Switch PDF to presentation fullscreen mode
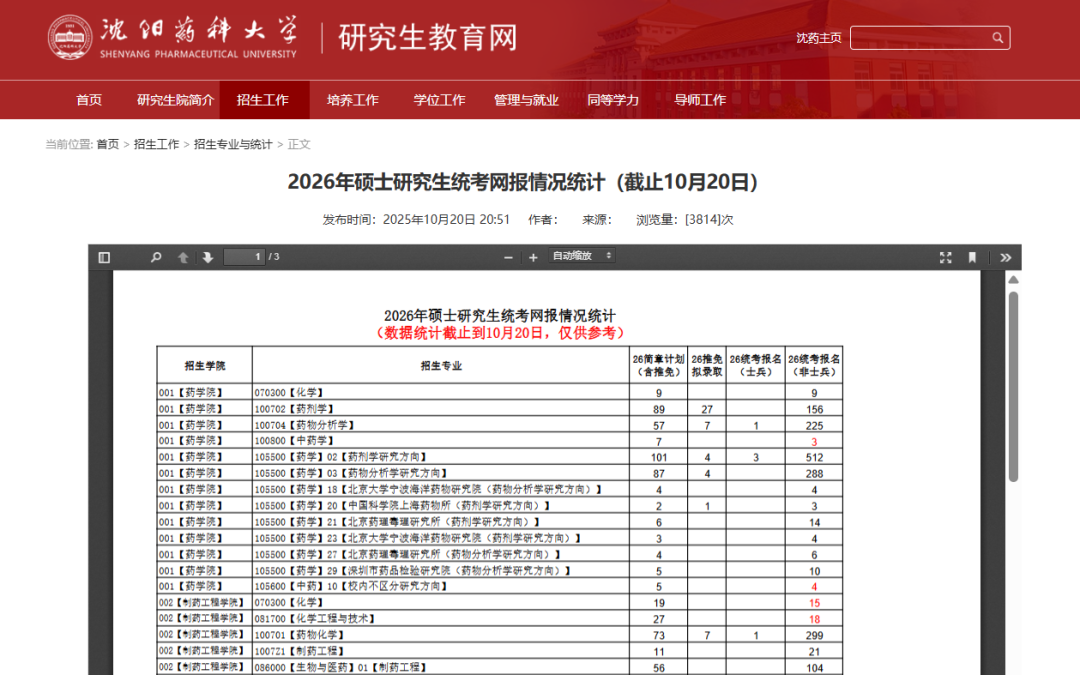 point(946,257)
